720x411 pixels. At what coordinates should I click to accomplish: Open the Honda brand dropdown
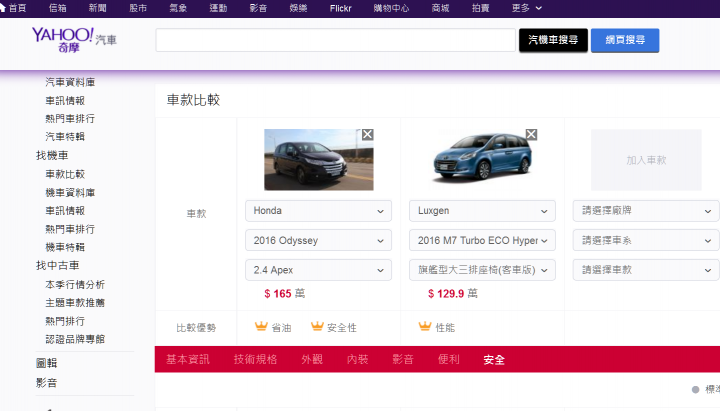click(318, 211)
